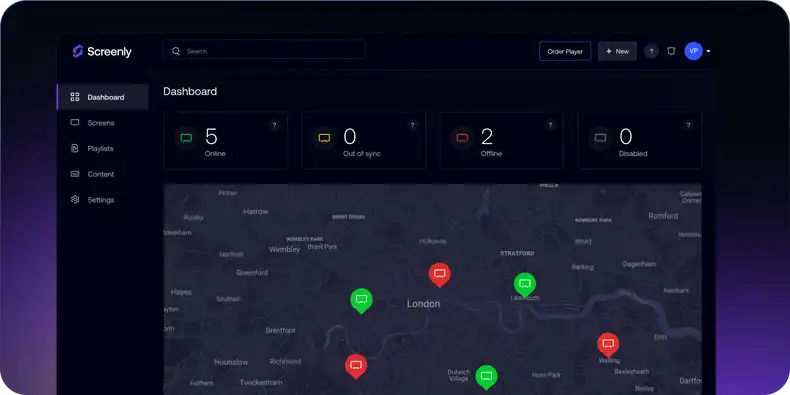Open Dashboard in the sidebar
Image resolution: width=790 pixels, height=395 pixels.
(x=102, y=97)
